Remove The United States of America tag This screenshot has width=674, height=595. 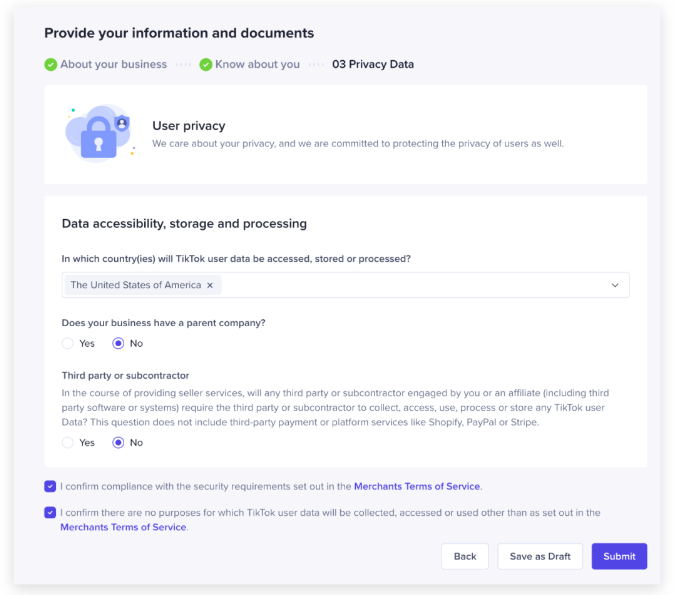pyautogui.click(x=210, y=285)
